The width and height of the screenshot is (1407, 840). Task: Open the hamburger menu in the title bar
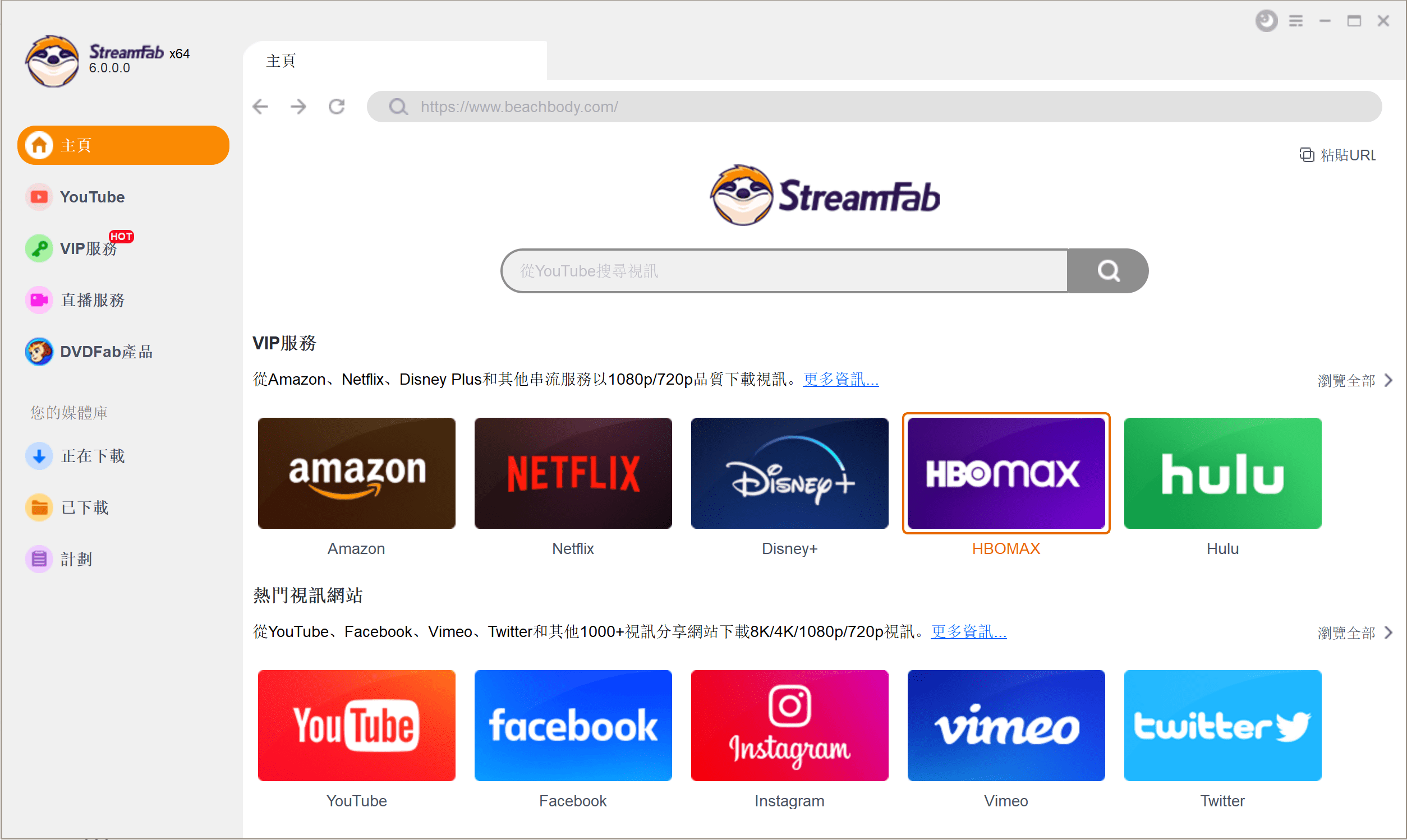point(1296,21)
